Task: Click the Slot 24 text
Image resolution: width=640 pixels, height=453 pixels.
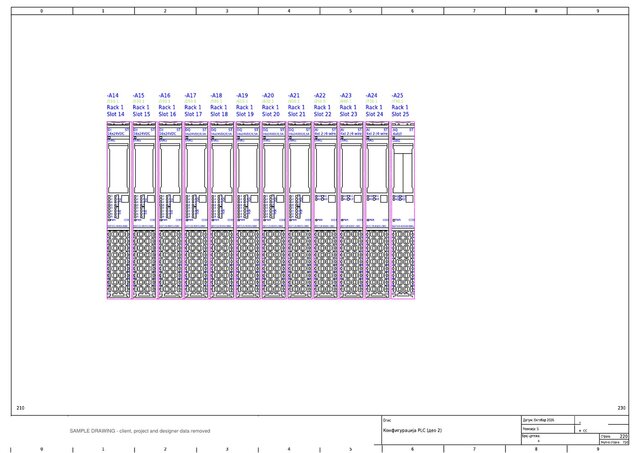Action: 374,114
